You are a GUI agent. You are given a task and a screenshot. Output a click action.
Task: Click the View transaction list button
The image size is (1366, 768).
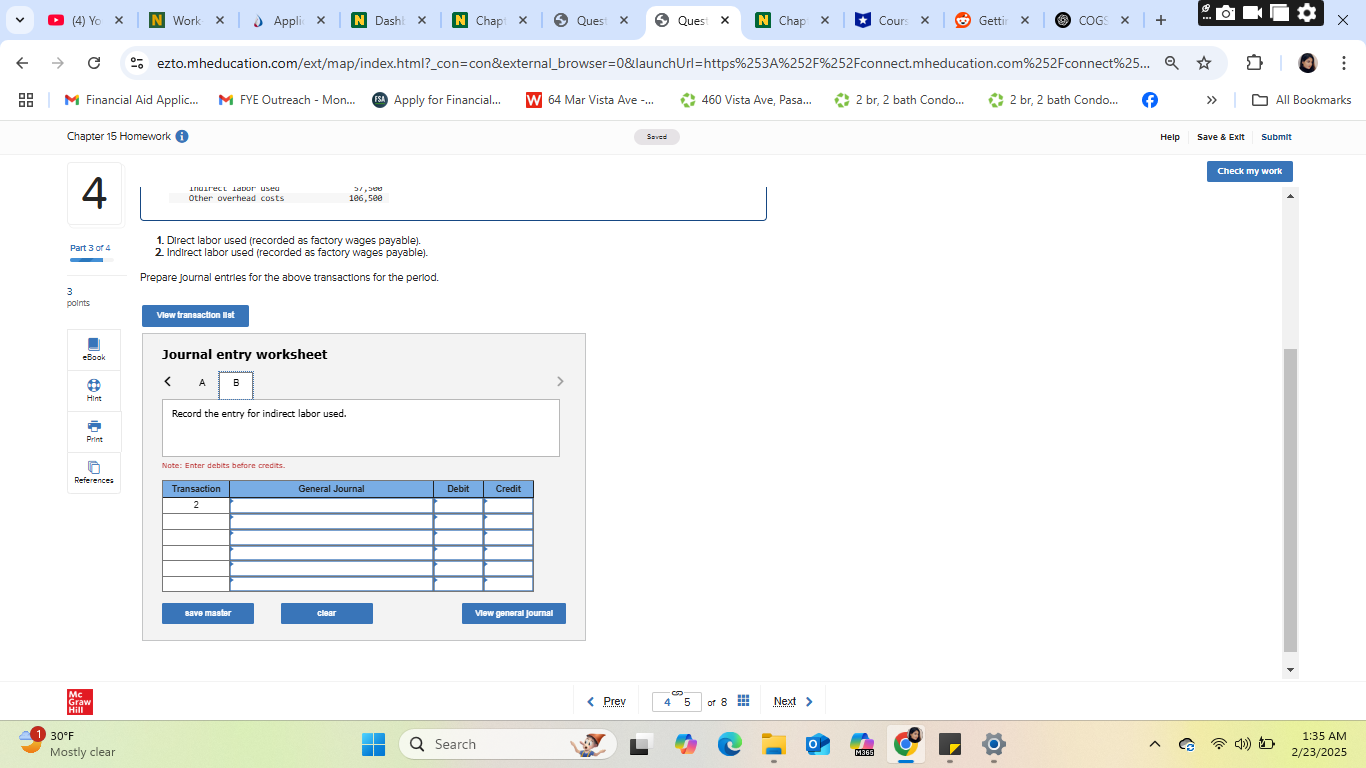click(x=195, y=315)
